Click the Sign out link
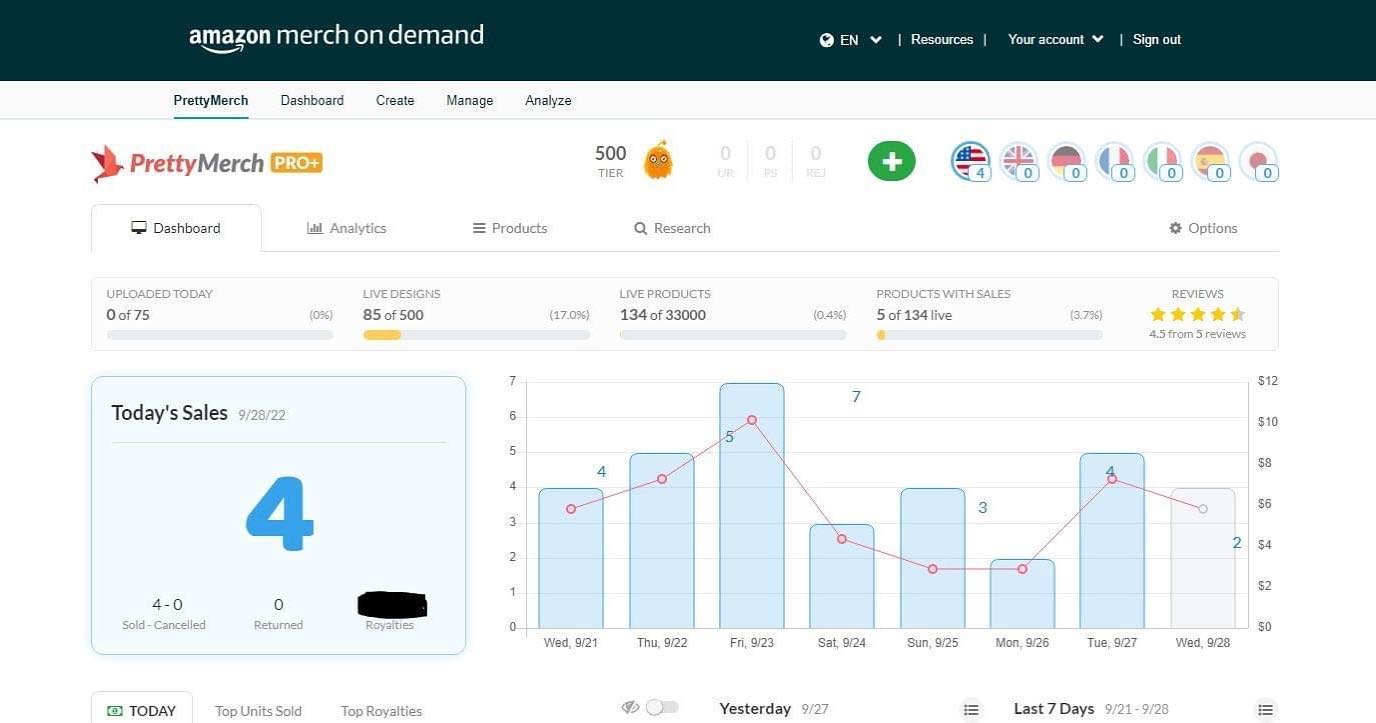Screen dimensions: 1376x723 tap(1157, 39)
